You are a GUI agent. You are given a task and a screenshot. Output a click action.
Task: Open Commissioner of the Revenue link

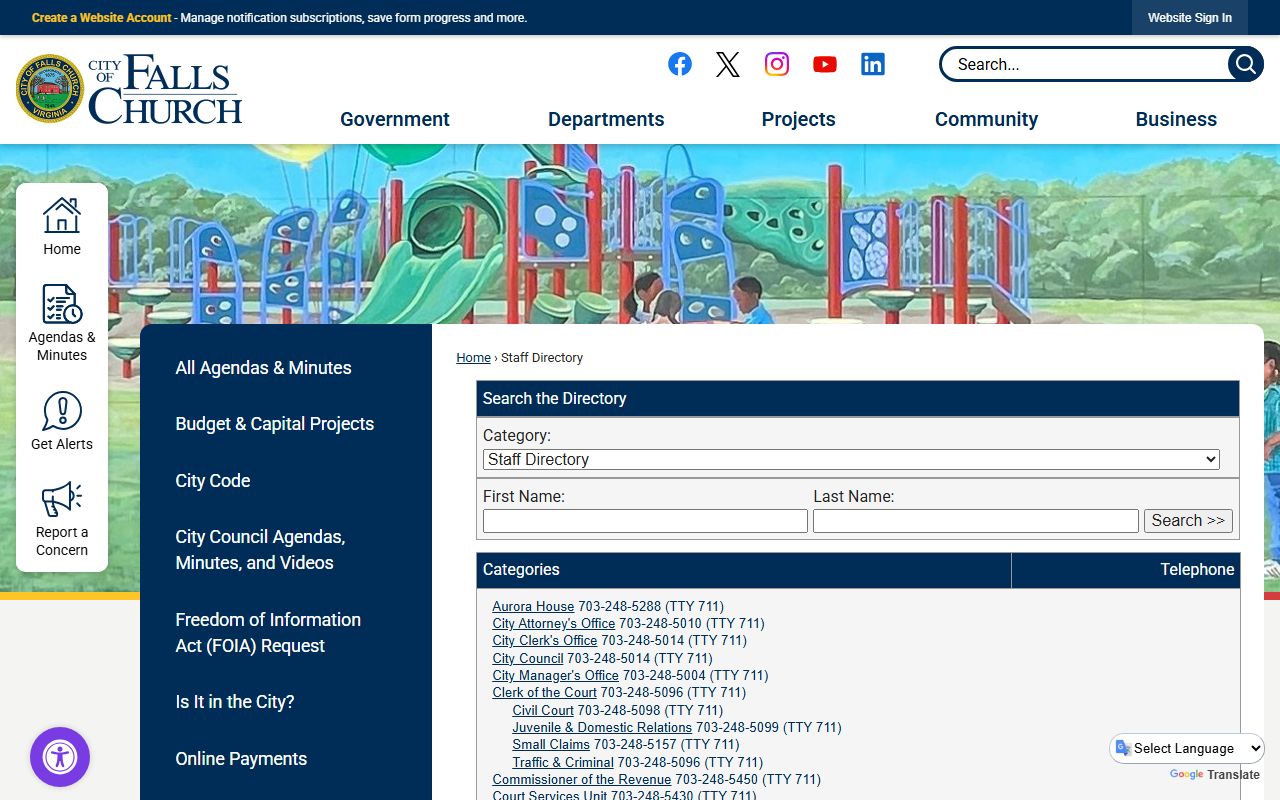click(581, 779)
